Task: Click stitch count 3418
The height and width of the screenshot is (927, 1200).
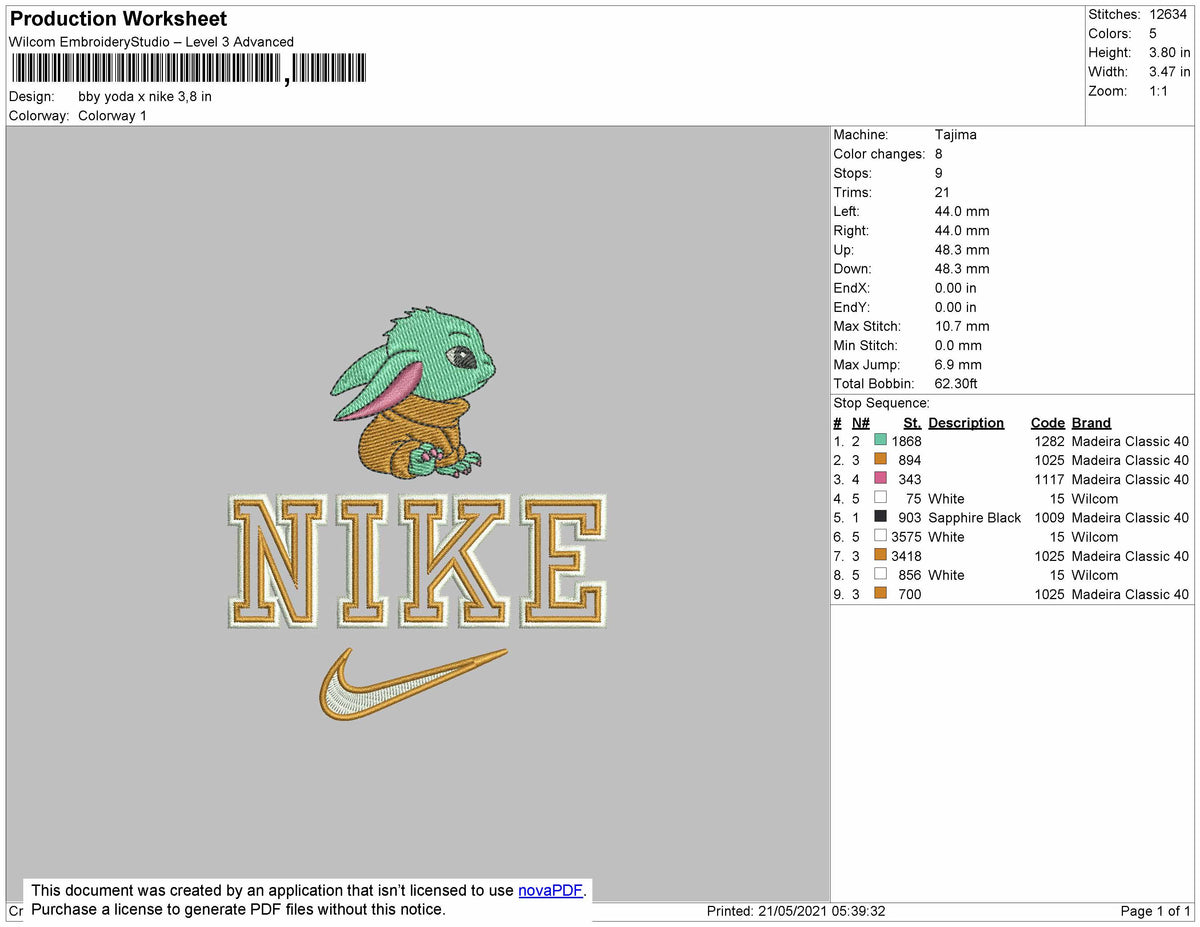Action: 906,555
